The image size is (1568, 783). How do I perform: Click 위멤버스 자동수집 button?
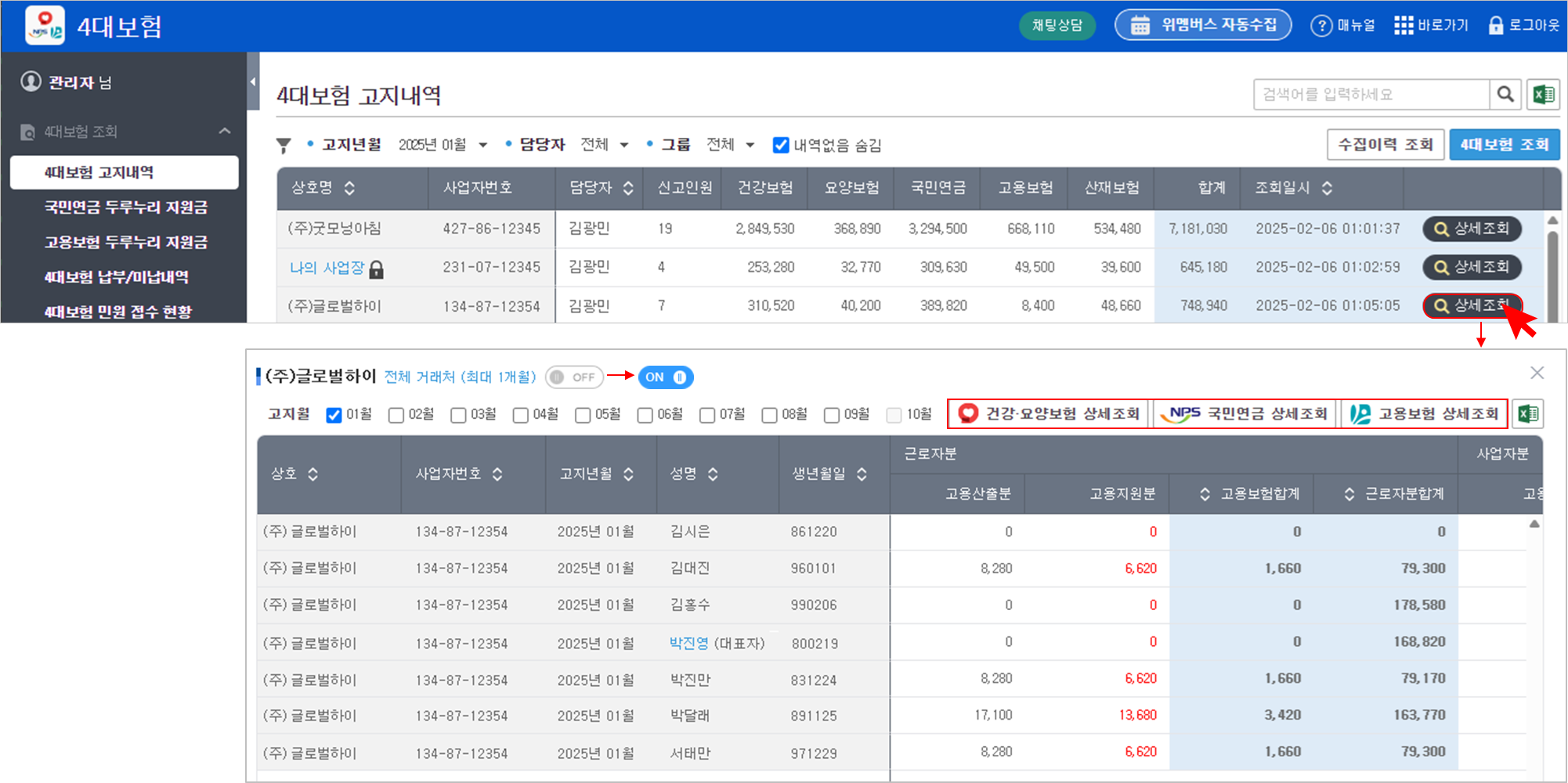coord(1203,25)
